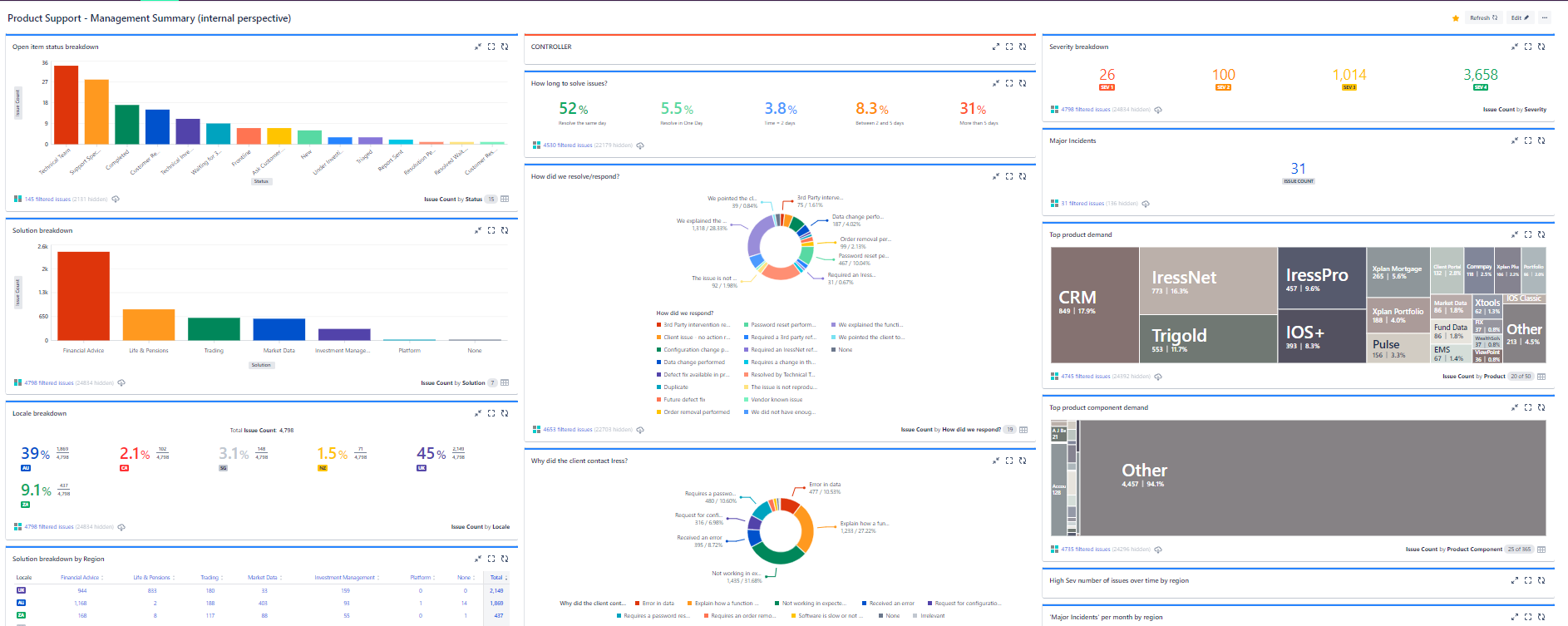Fullscreen the Top product demand gadget
The height and width of the screenshot is (626, 1568).
click(x=1528, y=234)
